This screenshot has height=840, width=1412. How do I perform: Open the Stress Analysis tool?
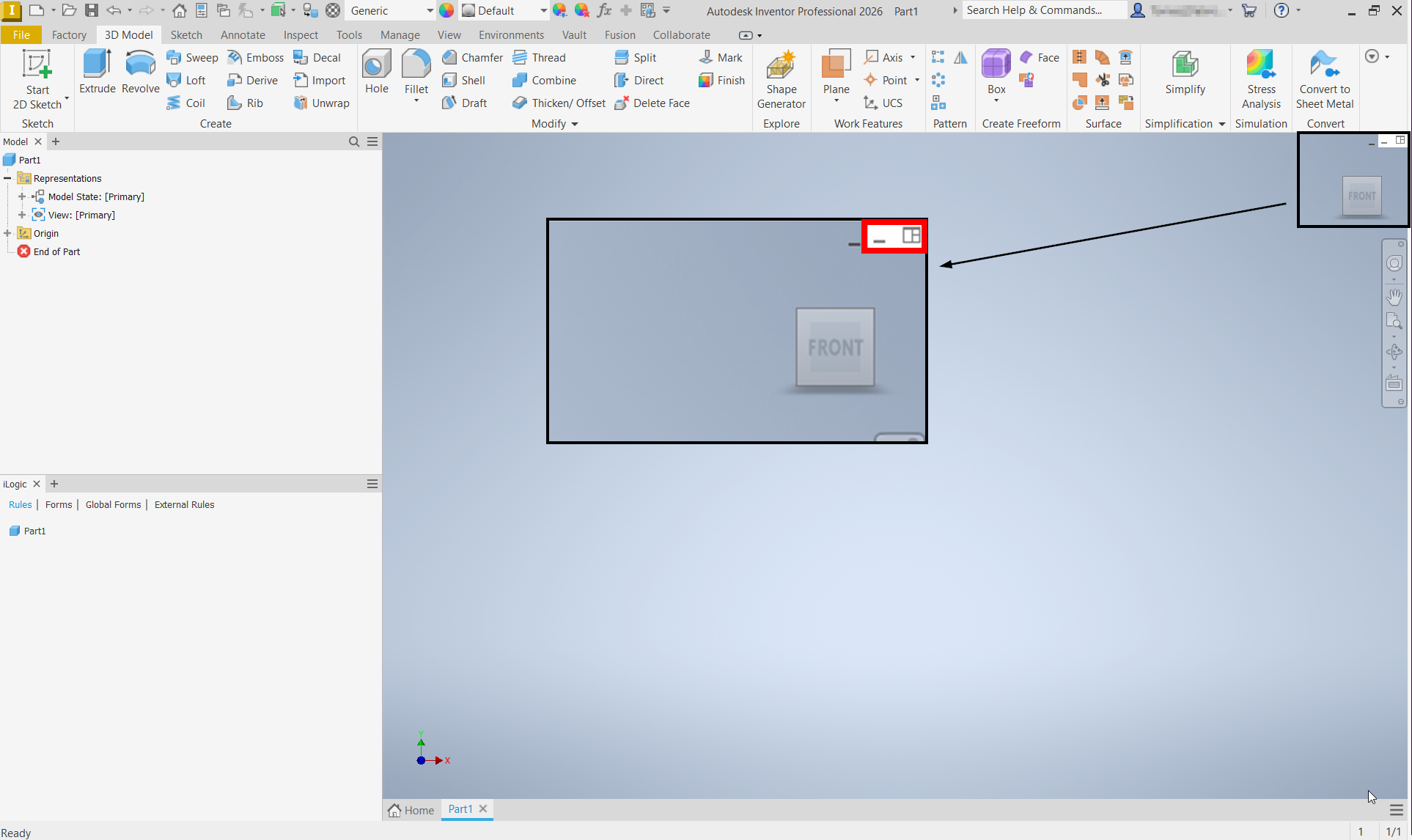tap(1261, 77)
